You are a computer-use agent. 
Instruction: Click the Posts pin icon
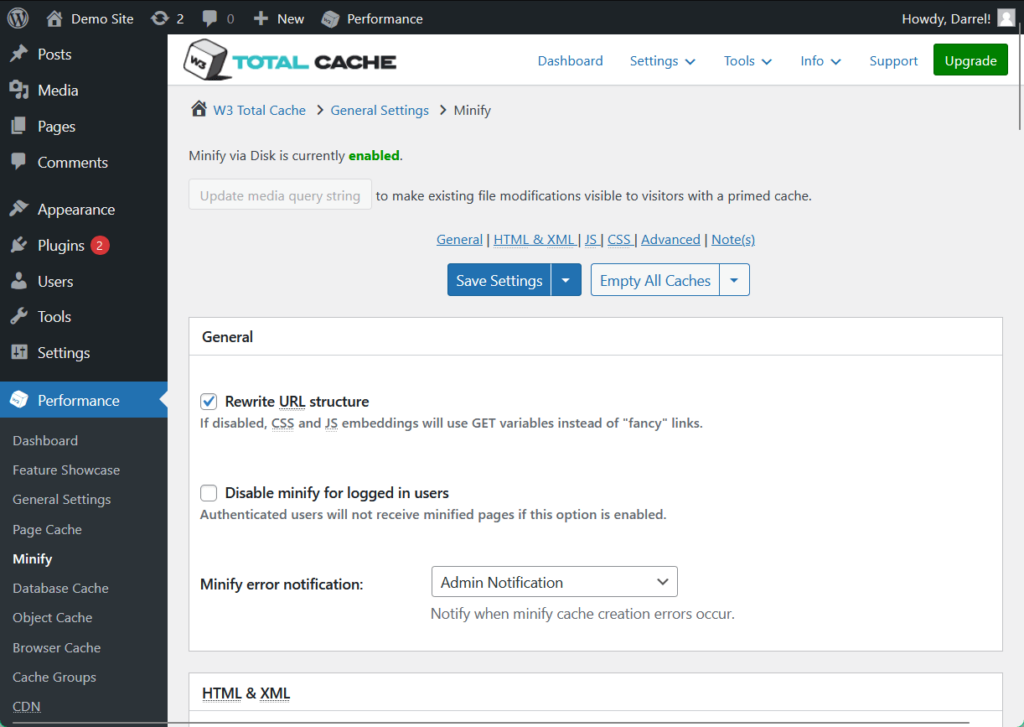click(19, 54)
